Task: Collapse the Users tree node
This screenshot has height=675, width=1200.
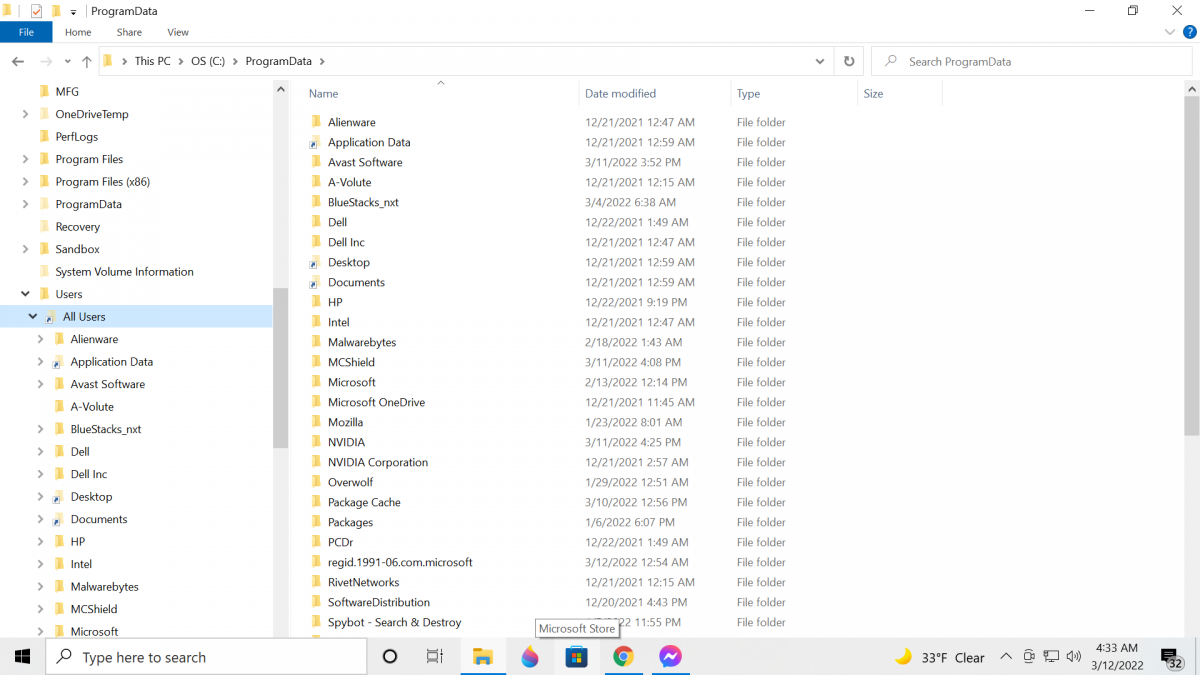Action: coord(25,294)
